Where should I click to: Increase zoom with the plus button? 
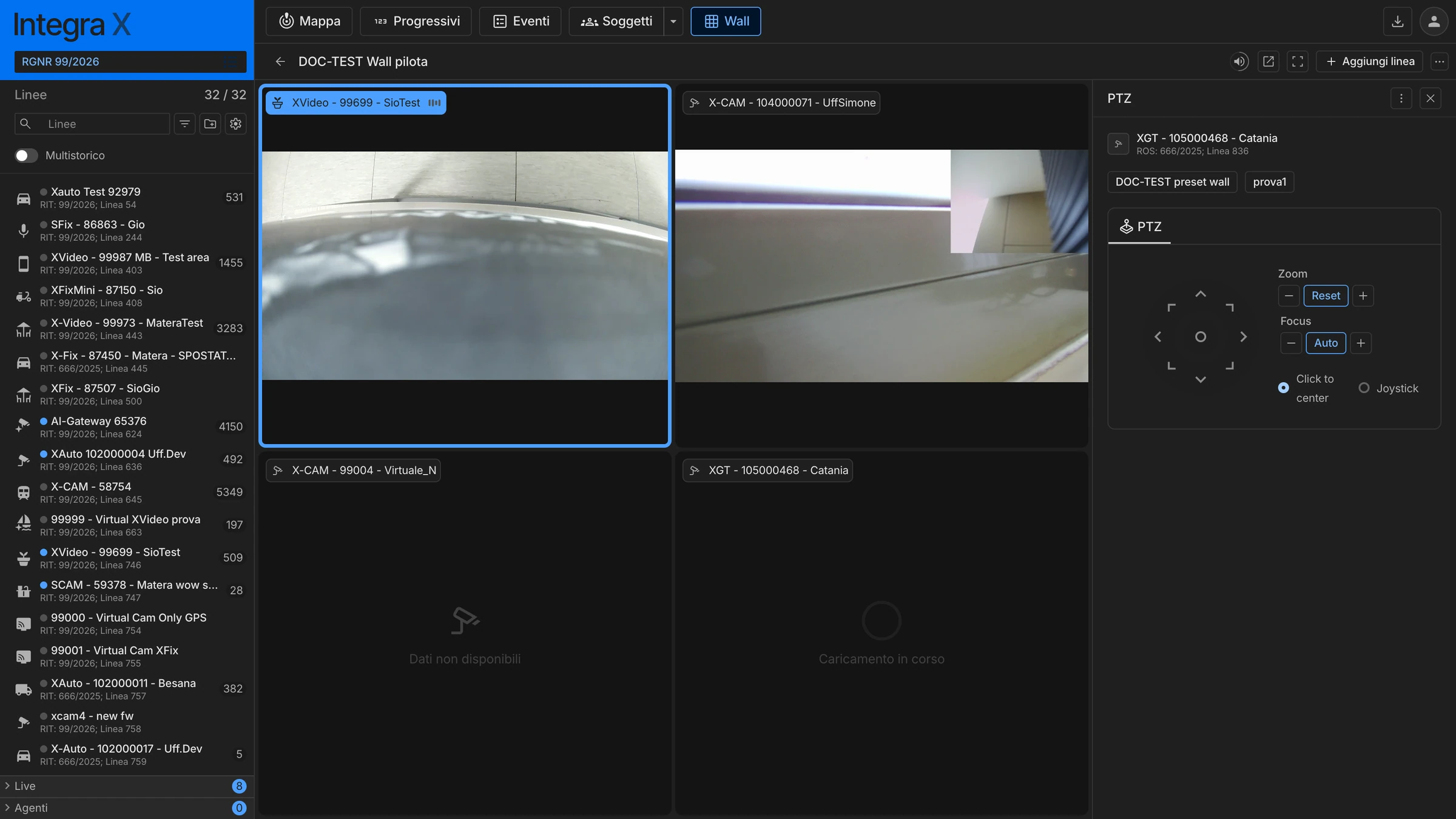tap(1363, 295)
